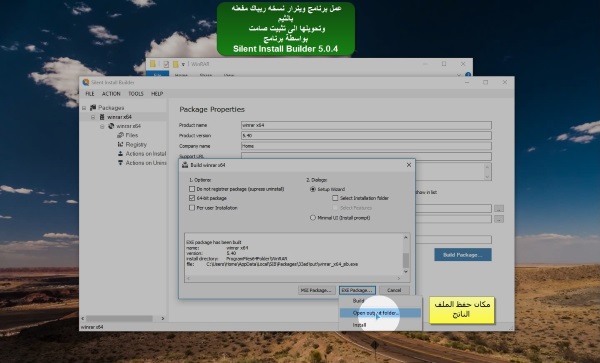Click the EXE Package button
600x363 pixels.
357,290
